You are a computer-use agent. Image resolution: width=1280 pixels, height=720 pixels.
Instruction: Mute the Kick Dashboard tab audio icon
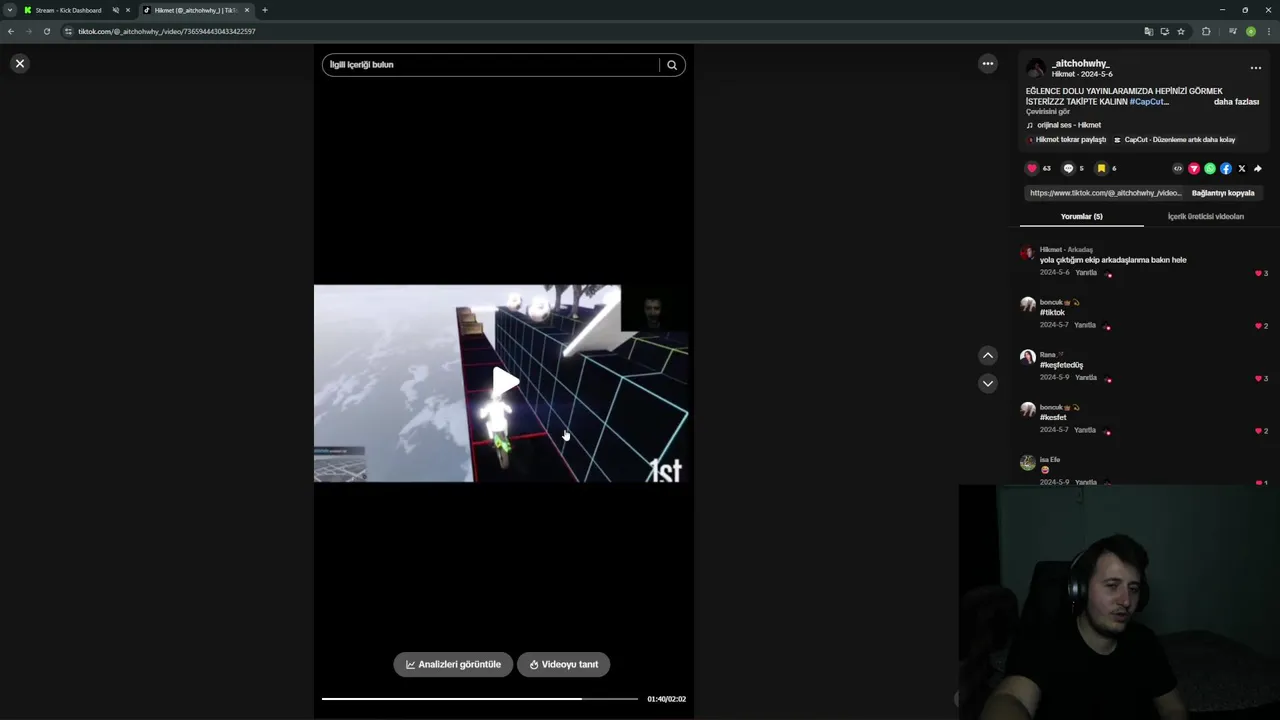(115, 10)
